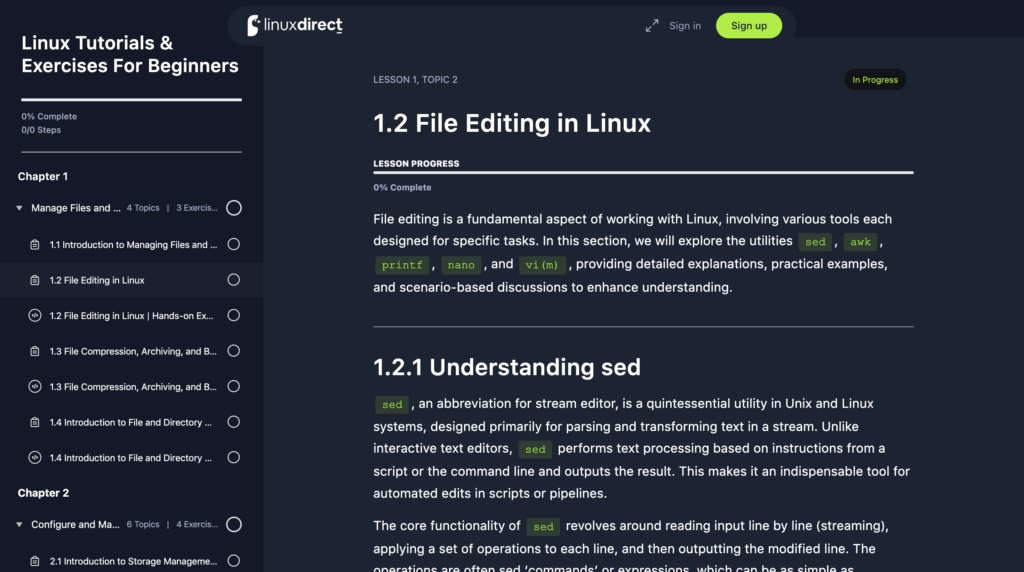The image size is (1024, 572).
Task: Click code icon of second 1.3 File Compression
Action: pos(35,387)
